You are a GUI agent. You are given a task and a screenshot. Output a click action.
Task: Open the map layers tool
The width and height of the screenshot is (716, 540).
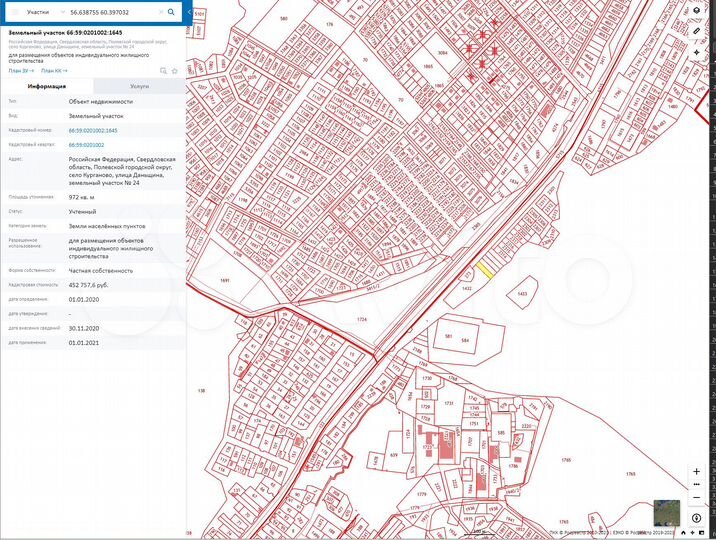696,10
